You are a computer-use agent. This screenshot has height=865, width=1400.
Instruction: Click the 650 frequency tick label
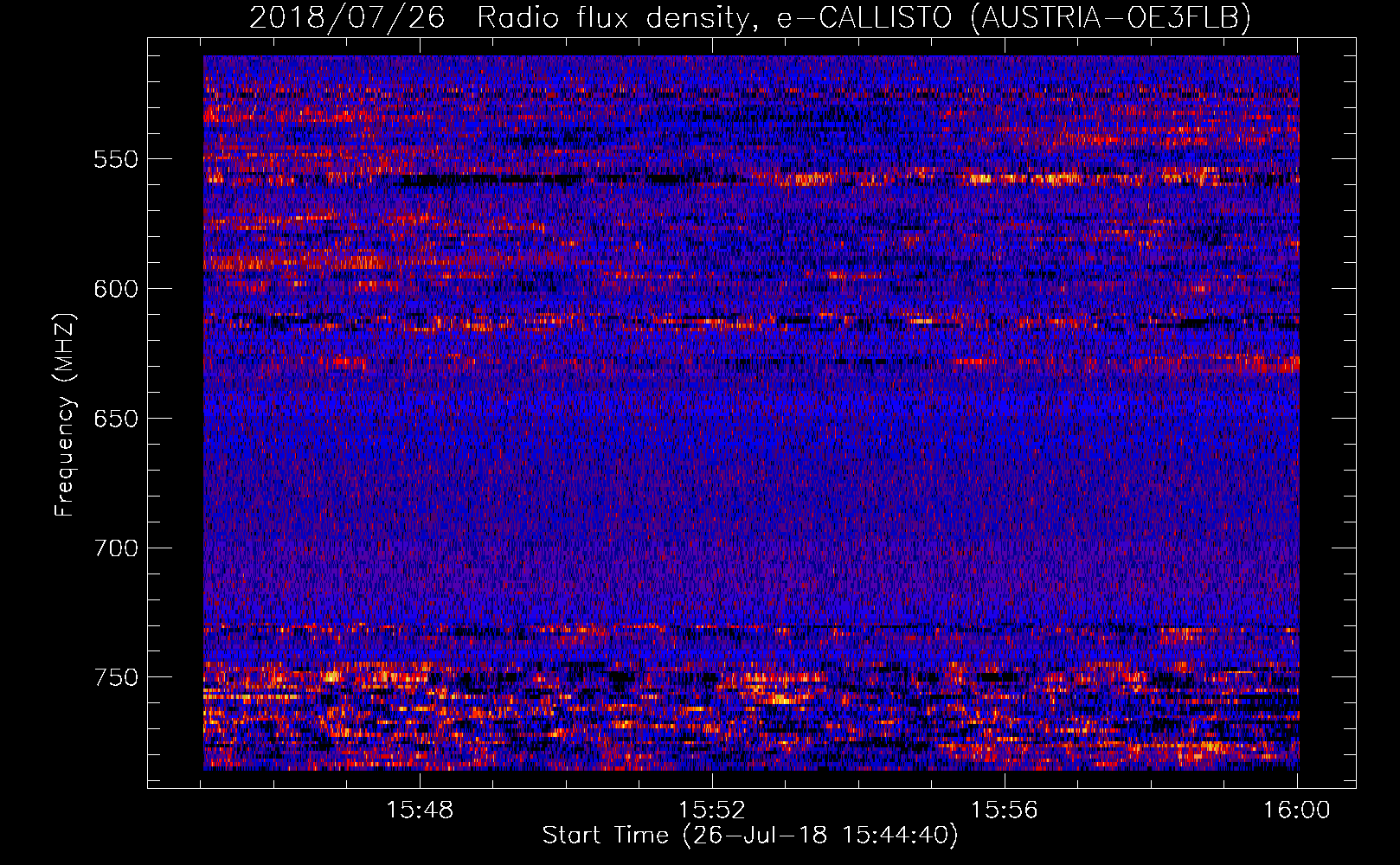[116, 419]
